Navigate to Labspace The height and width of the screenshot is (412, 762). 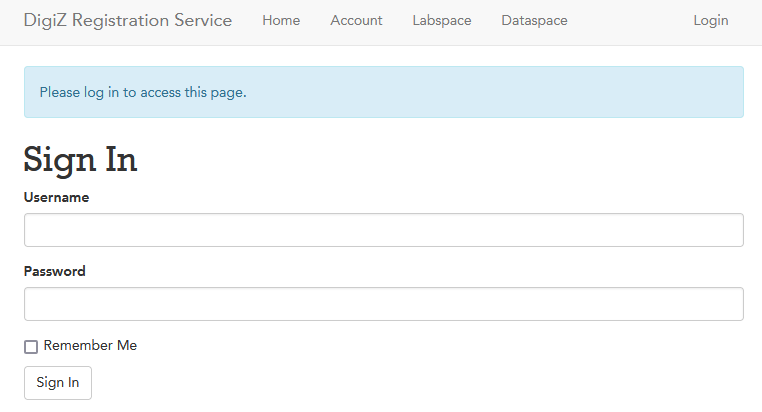(x=441, y=21)
